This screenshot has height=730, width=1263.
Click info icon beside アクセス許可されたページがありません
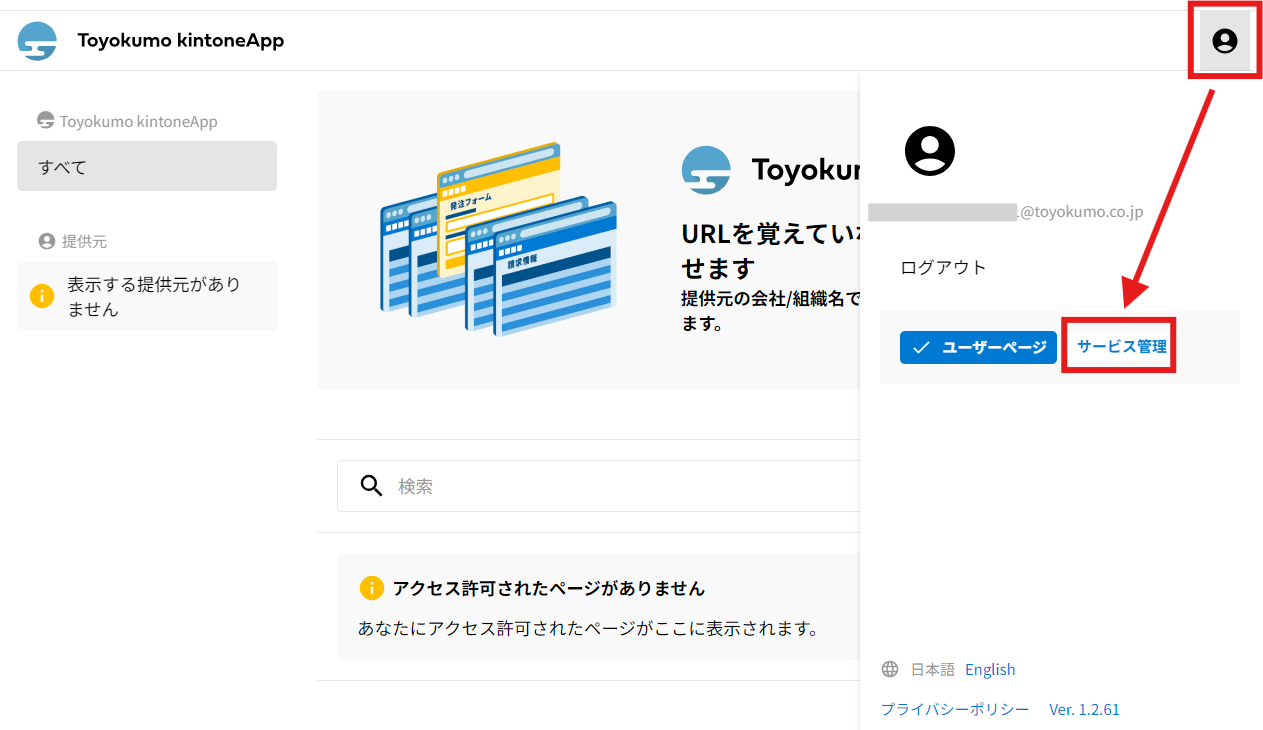click(x=371, y=588)
